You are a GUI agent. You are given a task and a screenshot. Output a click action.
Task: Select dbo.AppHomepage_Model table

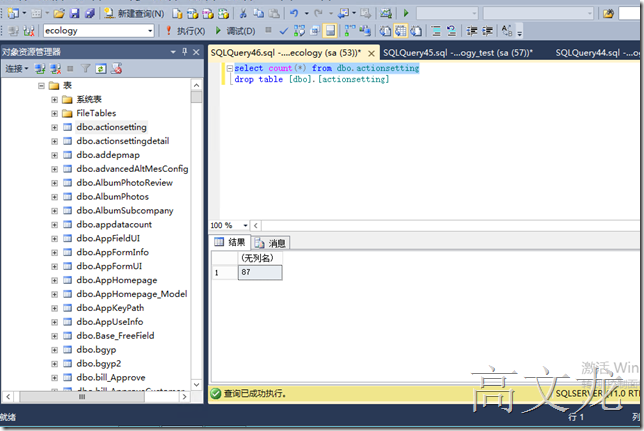131,294
